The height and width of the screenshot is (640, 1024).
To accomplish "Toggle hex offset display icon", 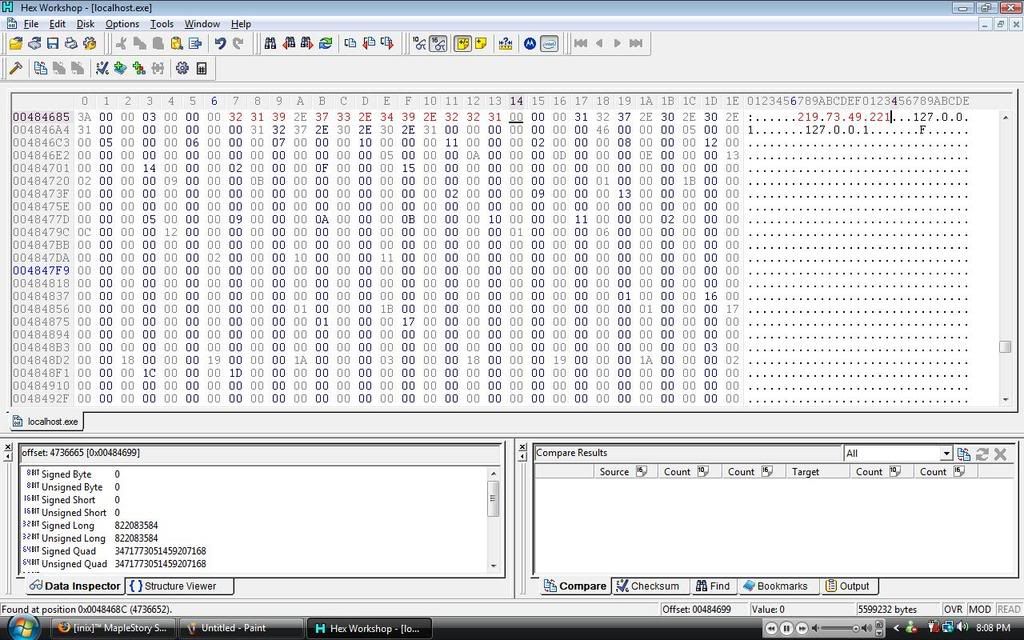I will tap(438, 44).
